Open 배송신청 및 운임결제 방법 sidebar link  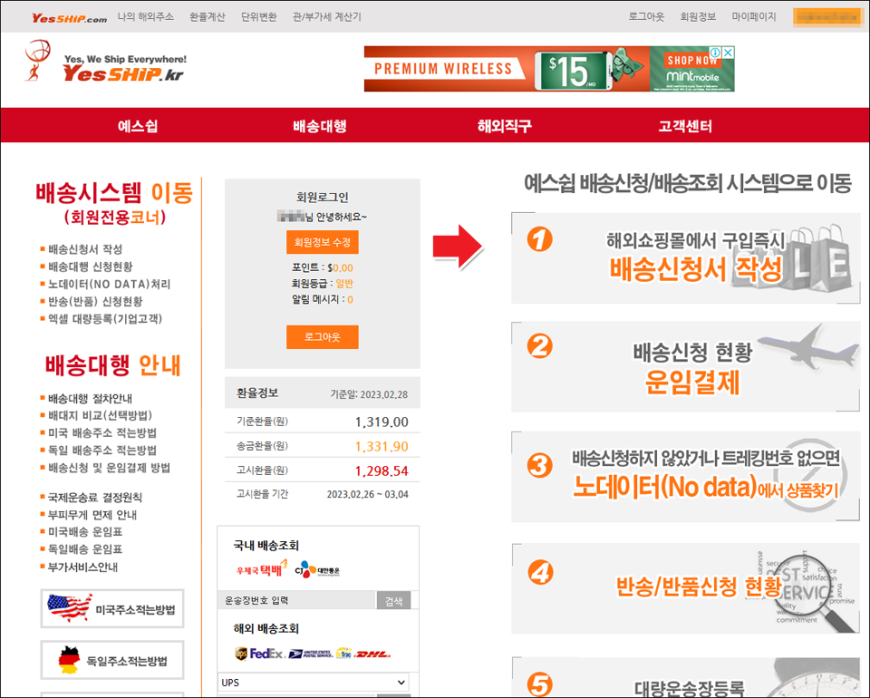tap(109, 468)
